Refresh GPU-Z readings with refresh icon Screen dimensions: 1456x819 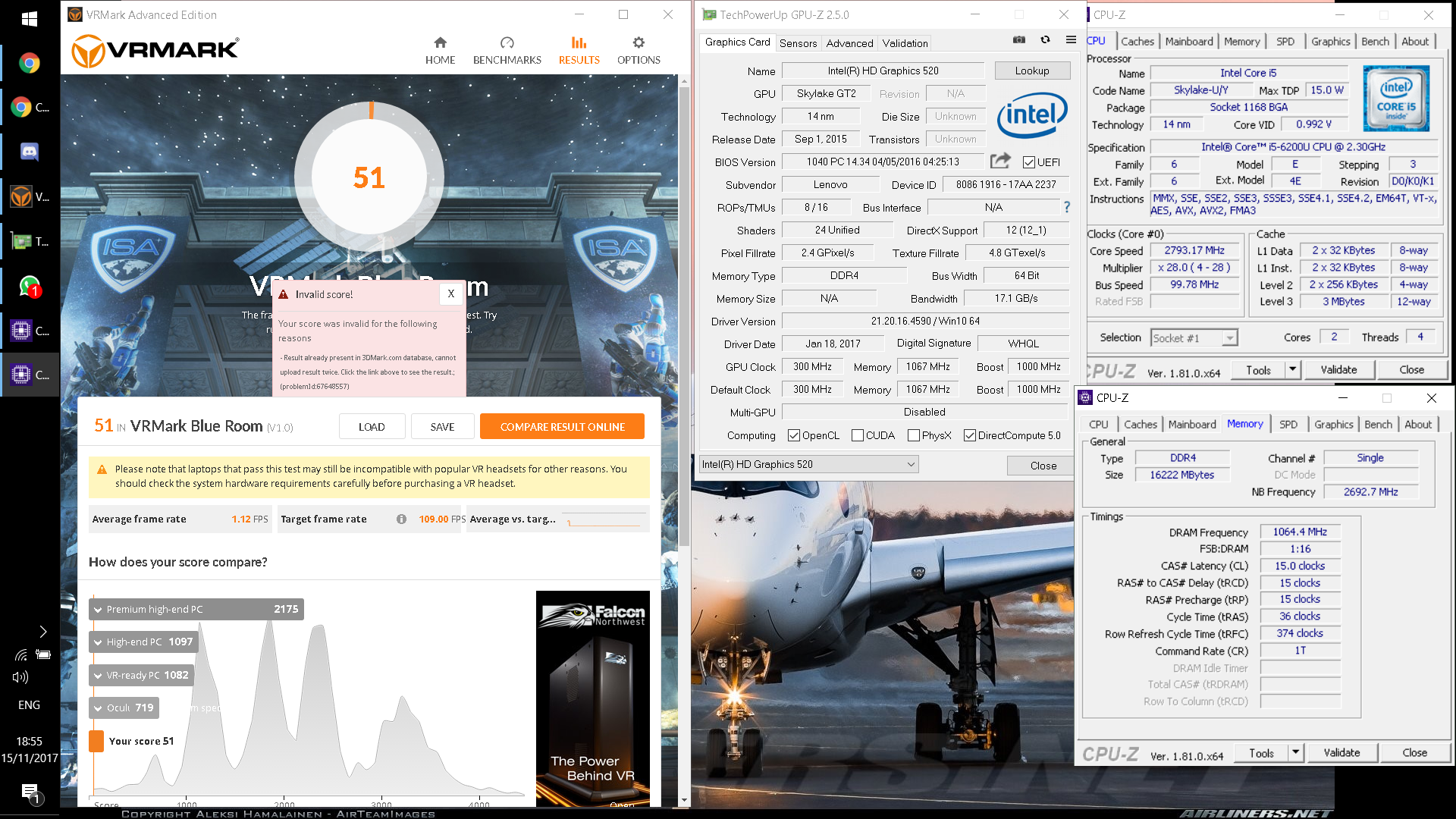click(1045, 40)
